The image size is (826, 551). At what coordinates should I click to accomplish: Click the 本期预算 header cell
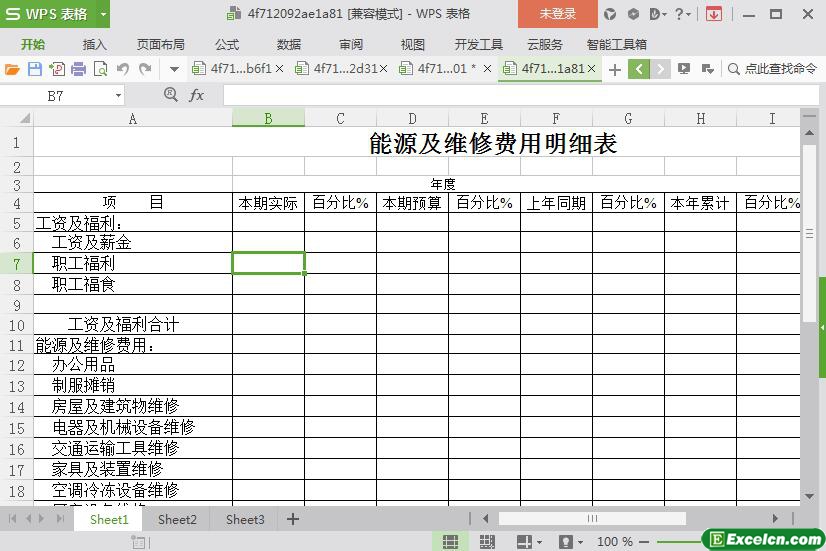(x=412, y=203)
